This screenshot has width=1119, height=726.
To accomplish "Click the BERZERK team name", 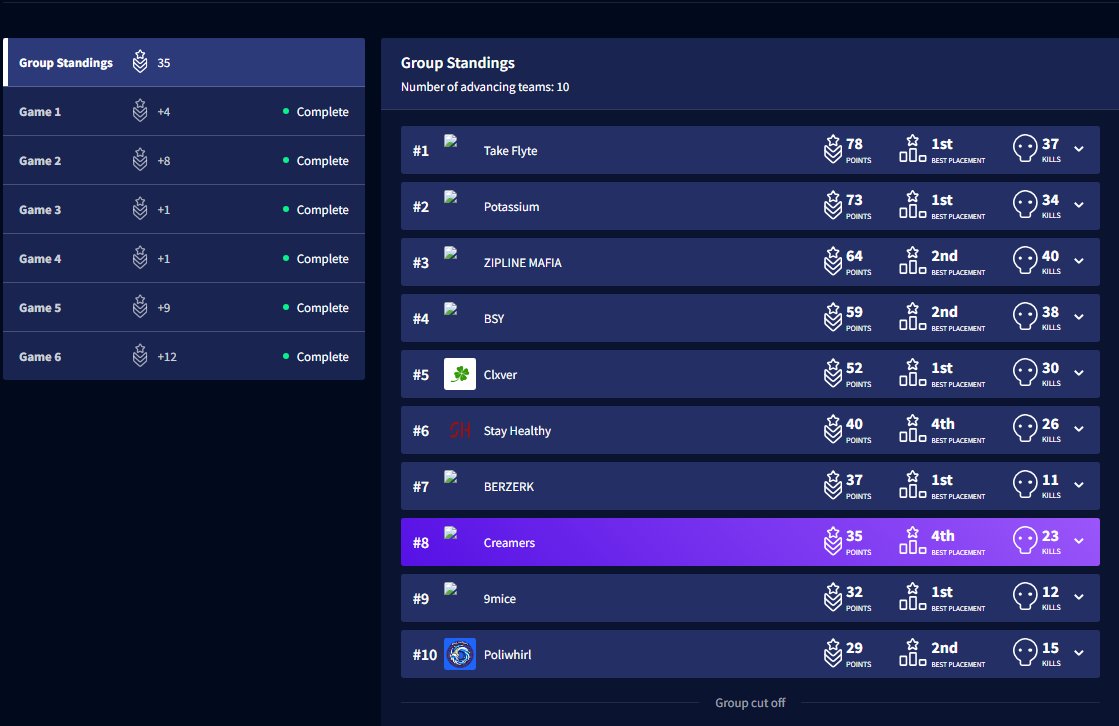I will (509, 487).
